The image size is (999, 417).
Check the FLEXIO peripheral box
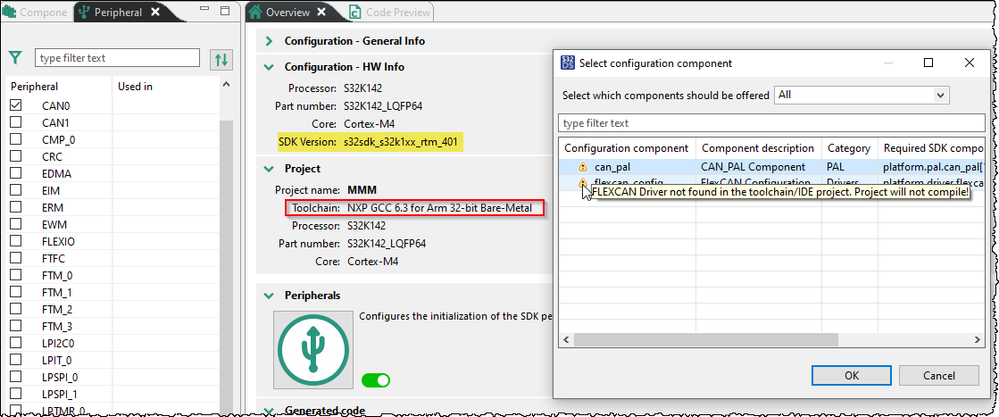click(16, 241)
